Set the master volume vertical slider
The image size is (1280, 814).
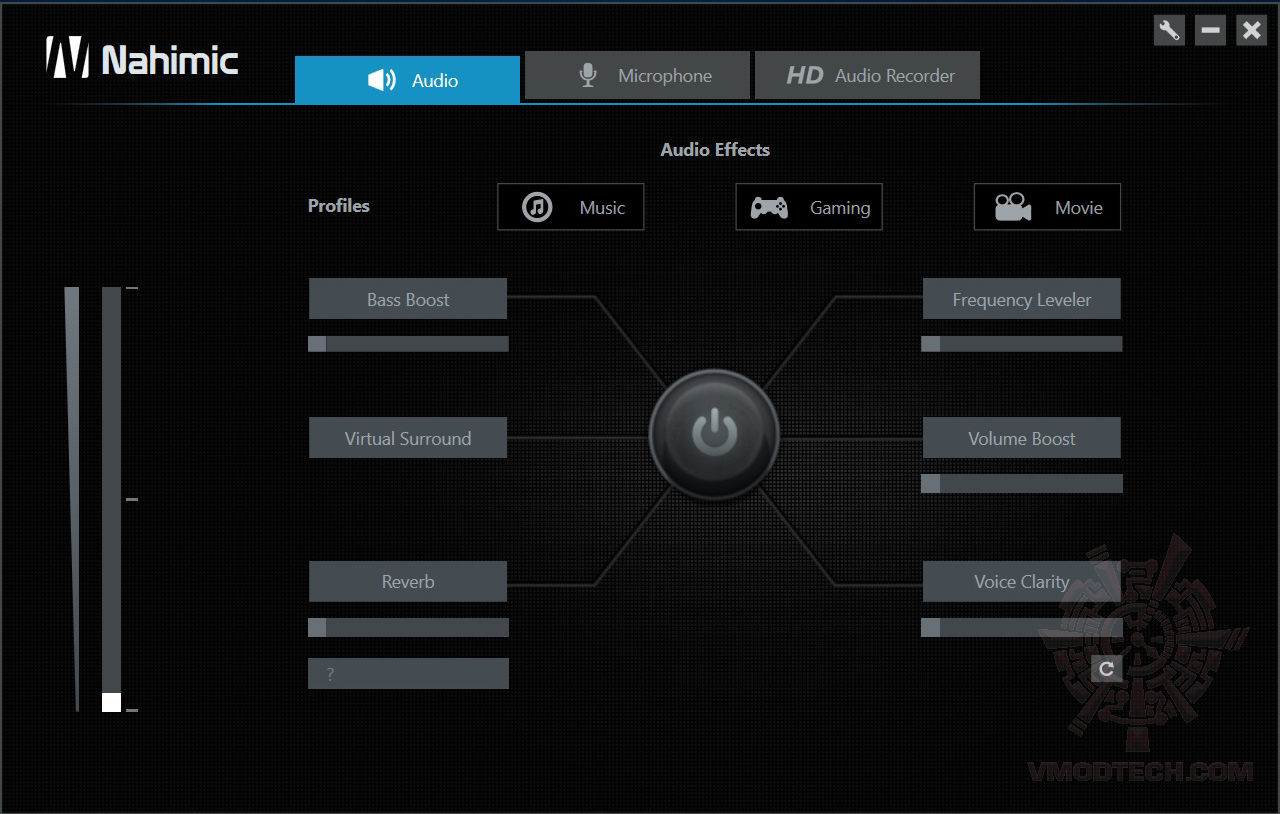tap(111, 499)
